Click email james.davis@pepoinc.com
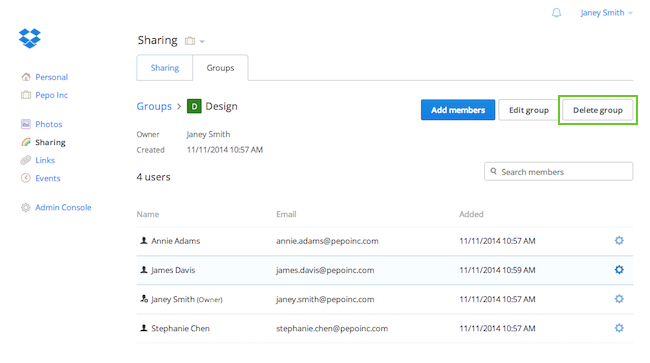This screenshot has width=650, height=363. (325, 270)
